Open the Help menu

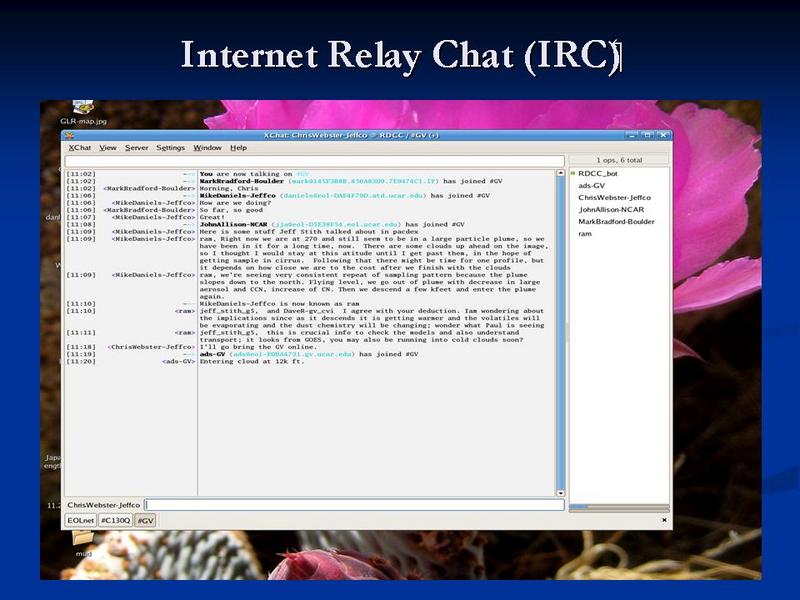tap(238, 147)
